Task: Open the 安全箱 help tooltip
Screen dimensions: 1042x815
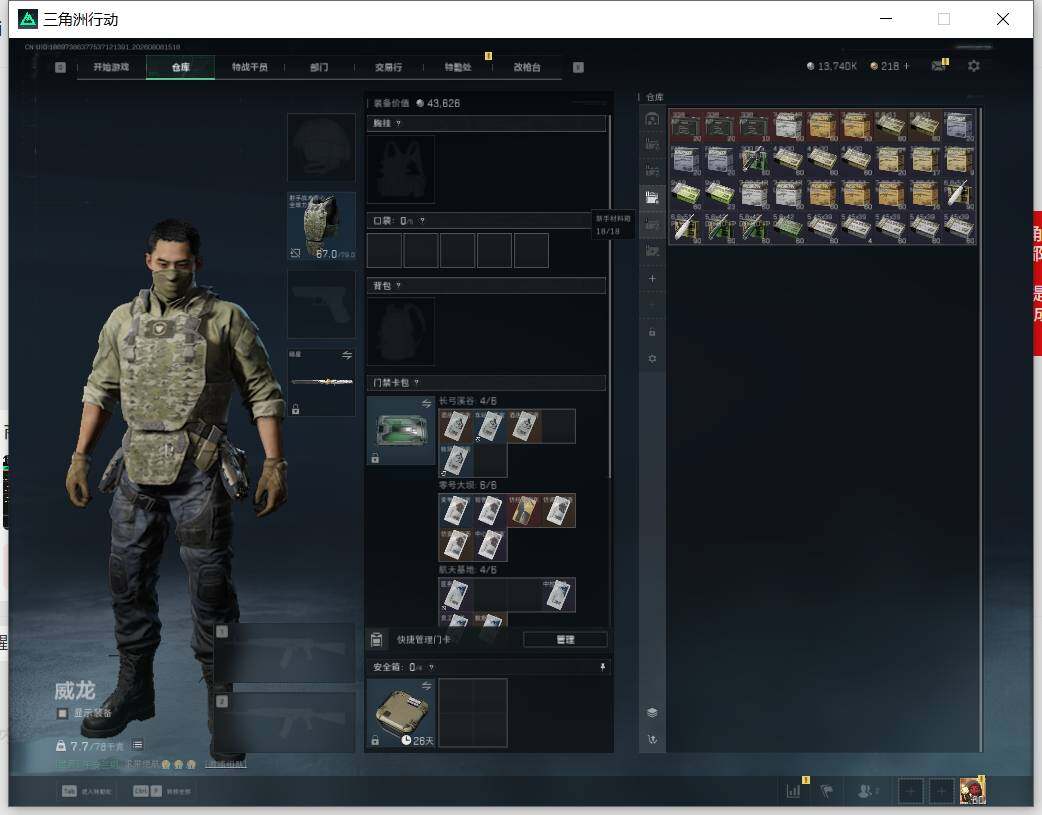Action: tap(431, 667)
